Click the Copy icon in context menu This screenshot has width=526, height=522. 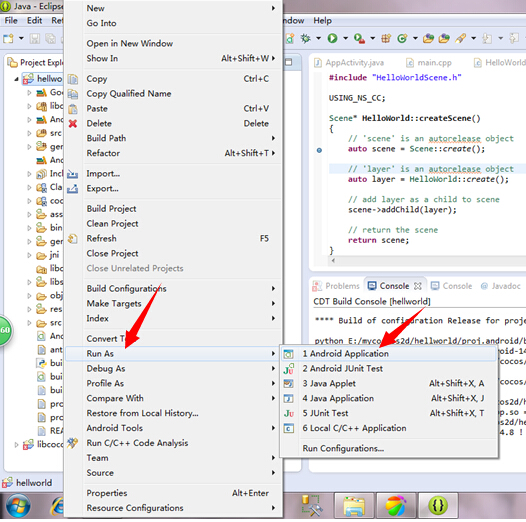click(73, 79)
